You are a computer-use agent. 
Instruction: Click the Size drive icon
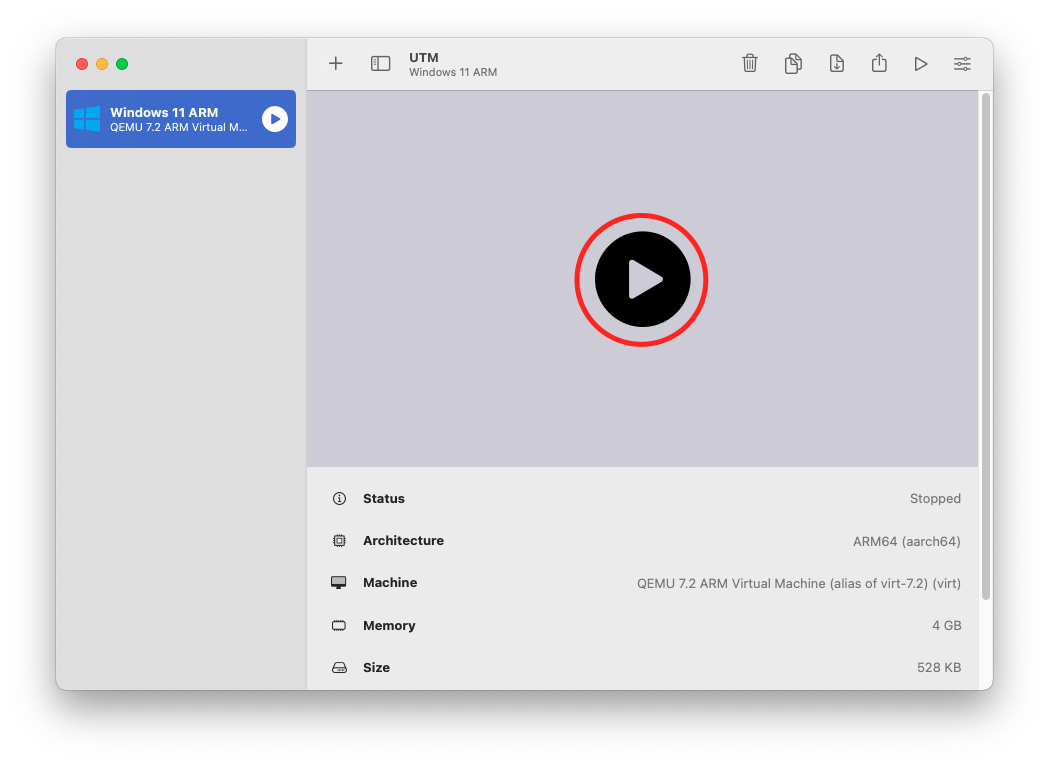[339, 668]
